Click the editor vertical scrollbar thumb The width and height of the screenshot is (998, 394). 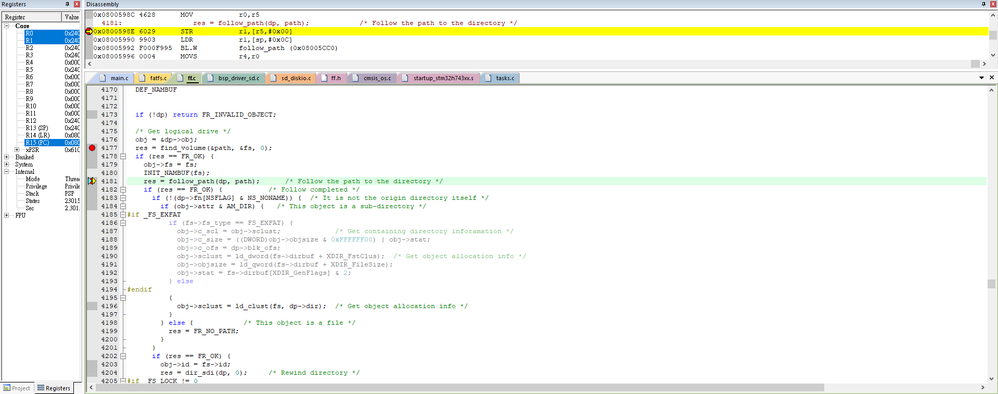click(x=992, y=284)
